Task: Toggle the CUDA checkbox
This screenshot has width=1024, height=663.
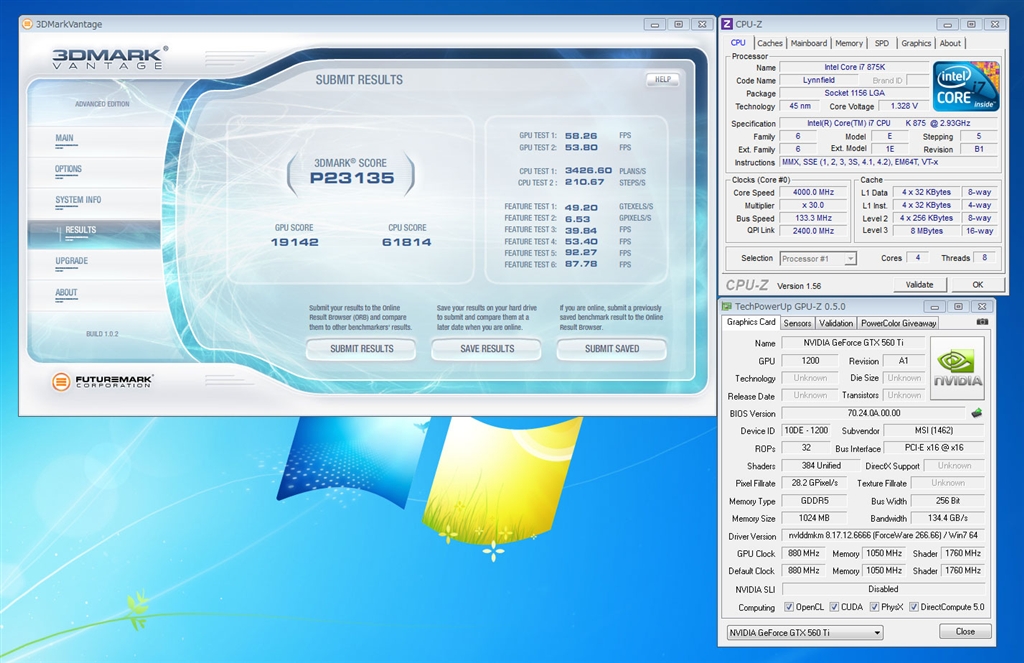Action: click(836, 607)
